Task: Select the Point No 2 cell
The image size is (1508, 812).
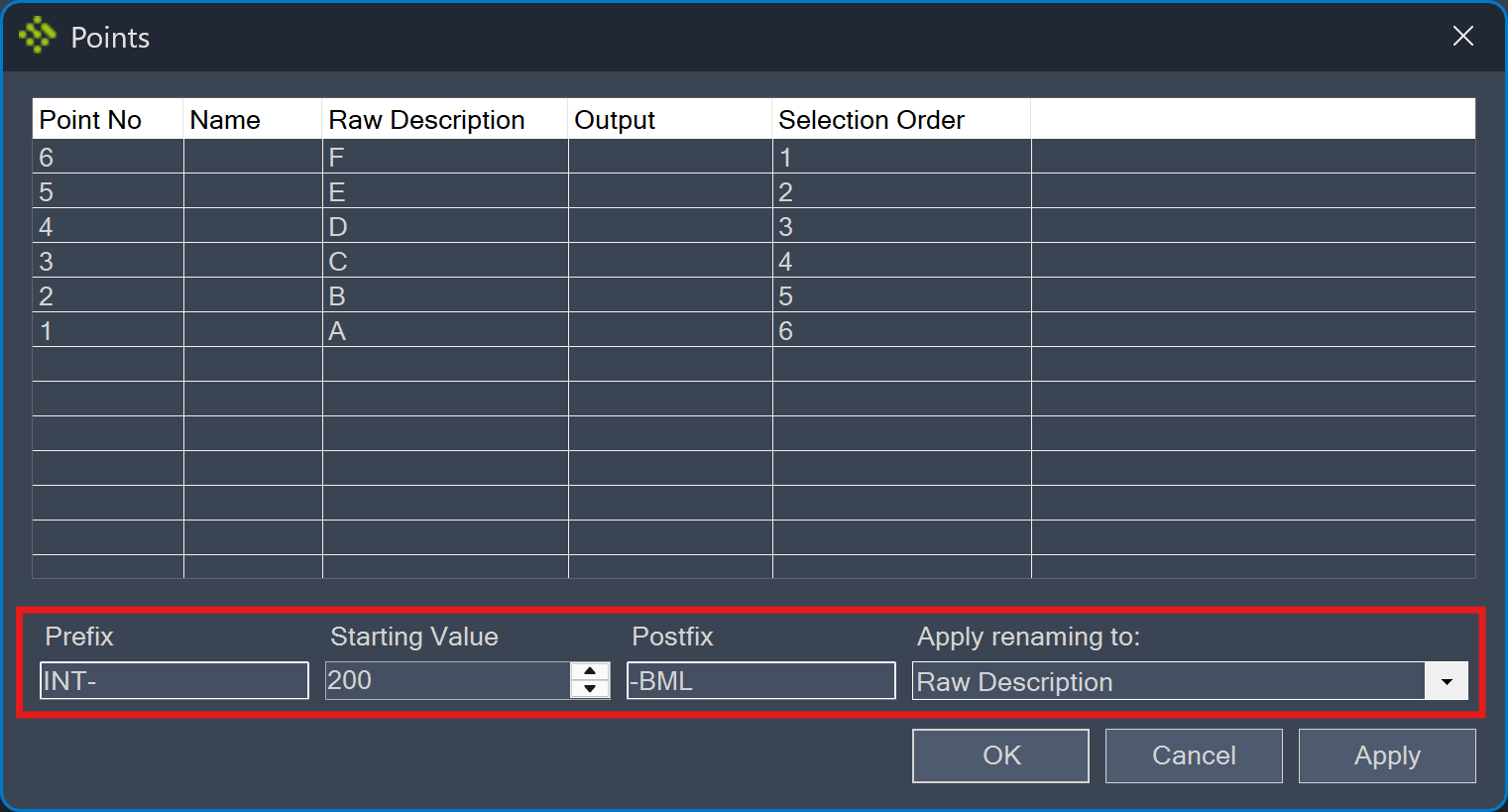Action: click(x=108, y=295)
